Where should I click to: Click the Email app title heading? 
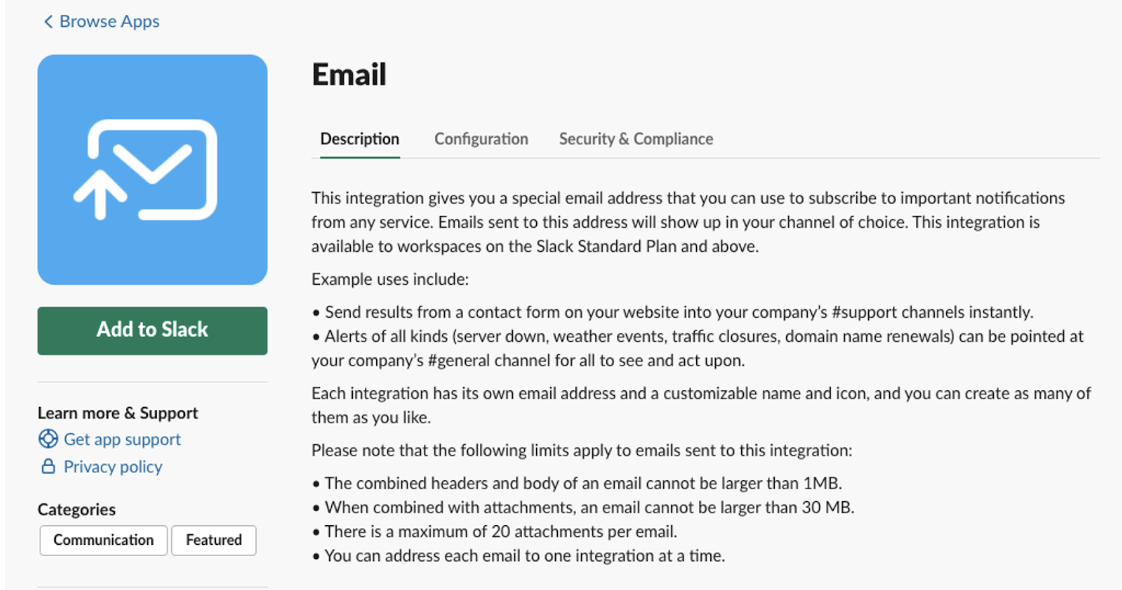349,75
